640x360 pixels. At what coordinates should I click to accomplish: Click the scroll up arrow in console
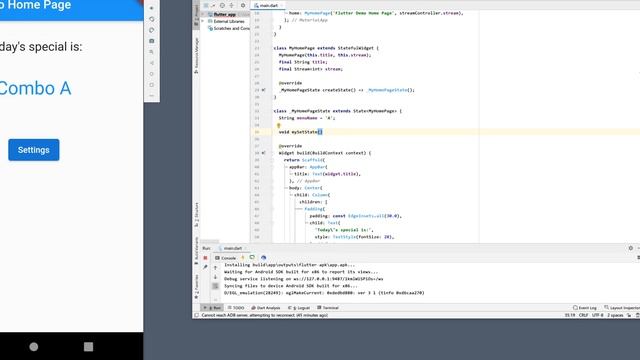tap(216, 268)
